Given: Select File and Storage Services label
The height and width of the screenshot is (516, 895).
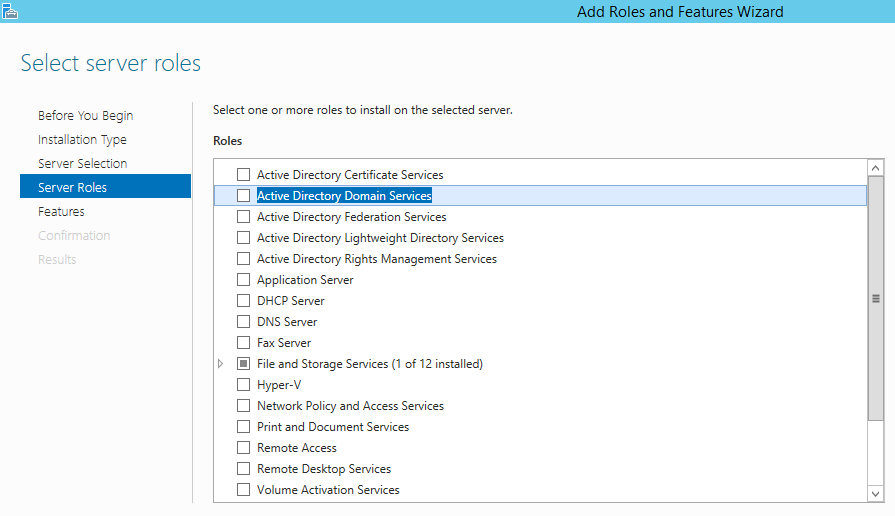Looking at the screenshot, I should (370, 364).
